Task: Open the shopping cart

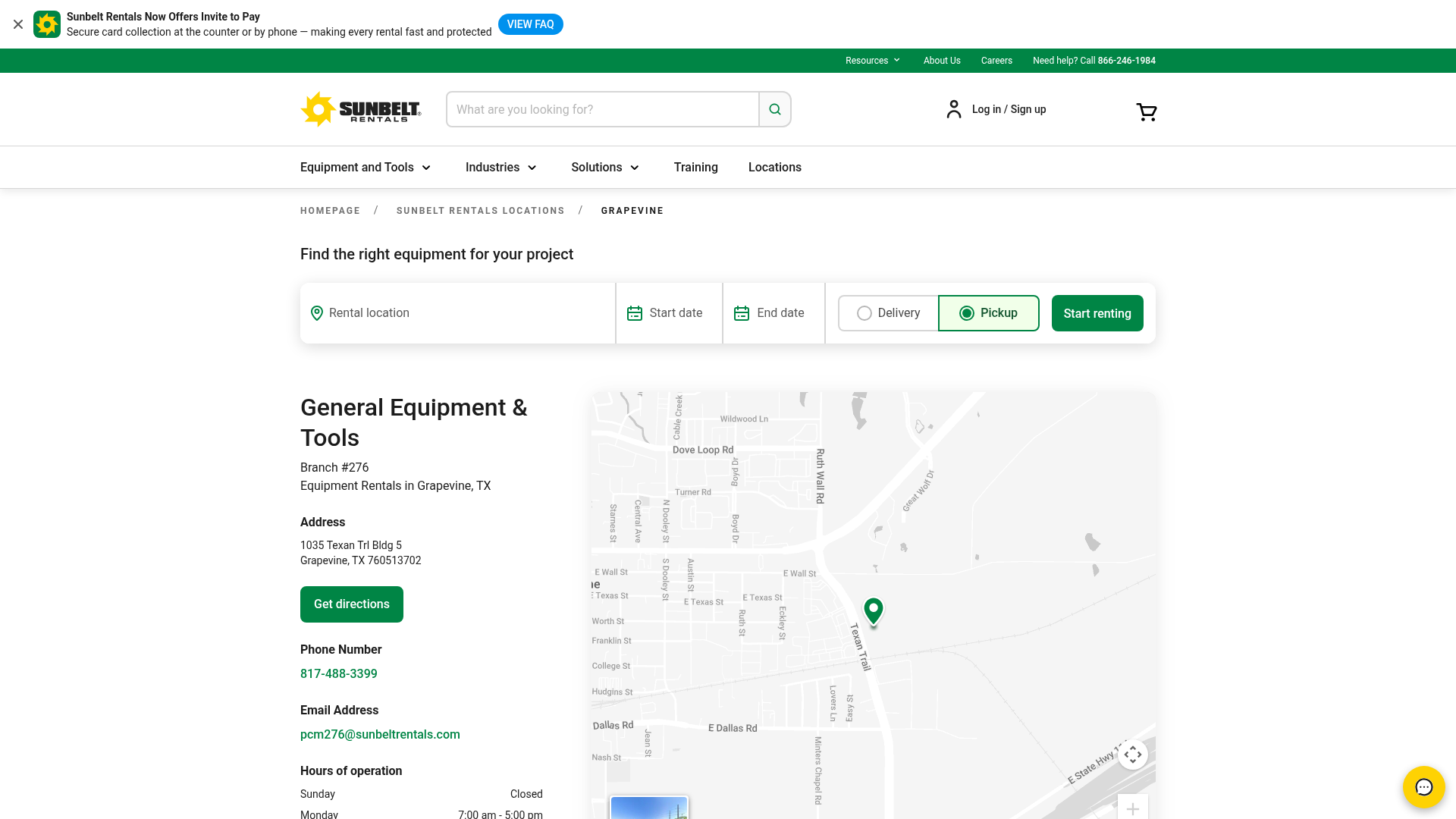Action: [x=1146, y=111]
